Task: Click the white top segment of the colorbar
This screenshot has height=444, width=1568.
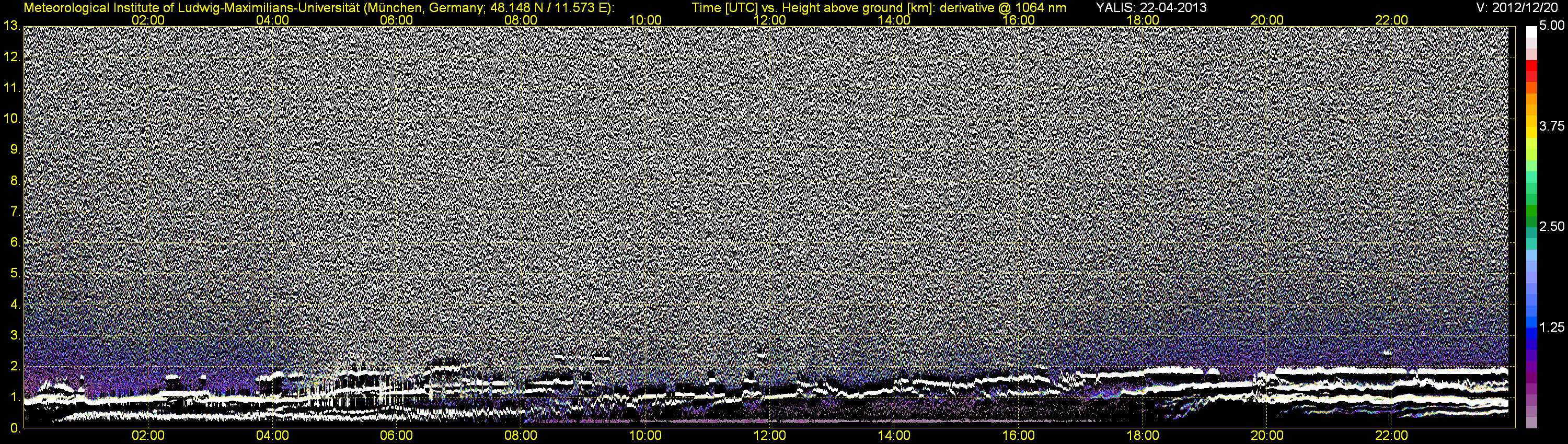Action: click(1531, 32)
